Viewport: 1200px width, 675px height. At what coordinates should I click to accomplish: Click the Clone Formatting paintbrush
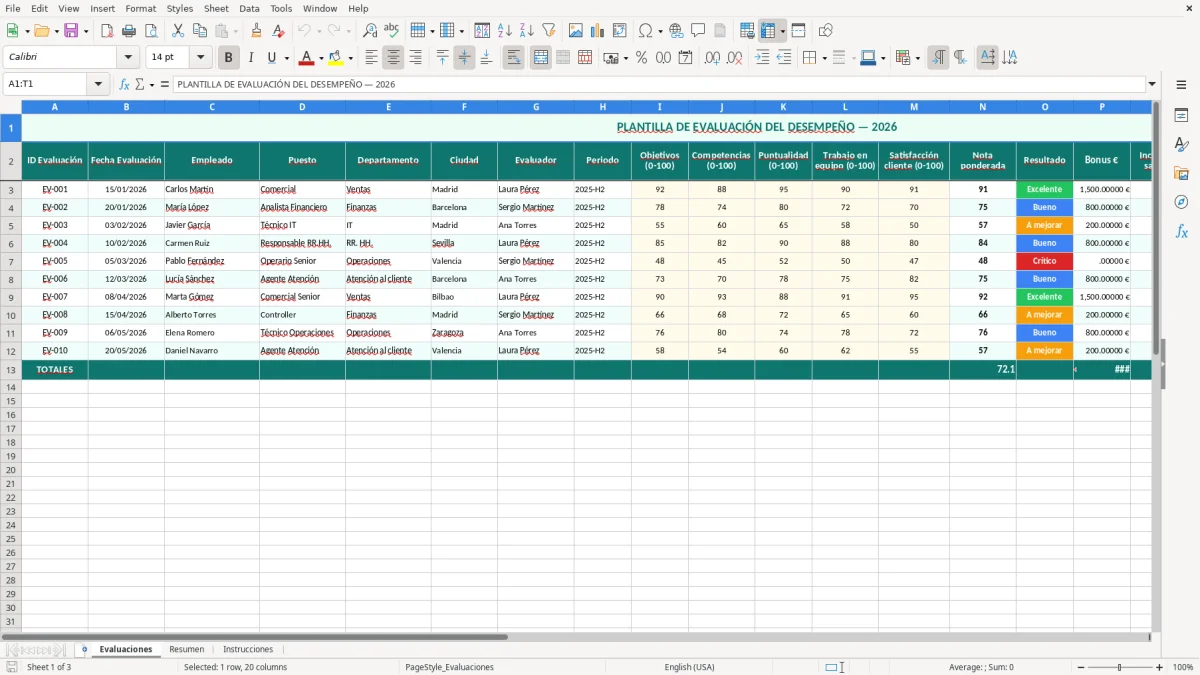click(x=257, y=31)
